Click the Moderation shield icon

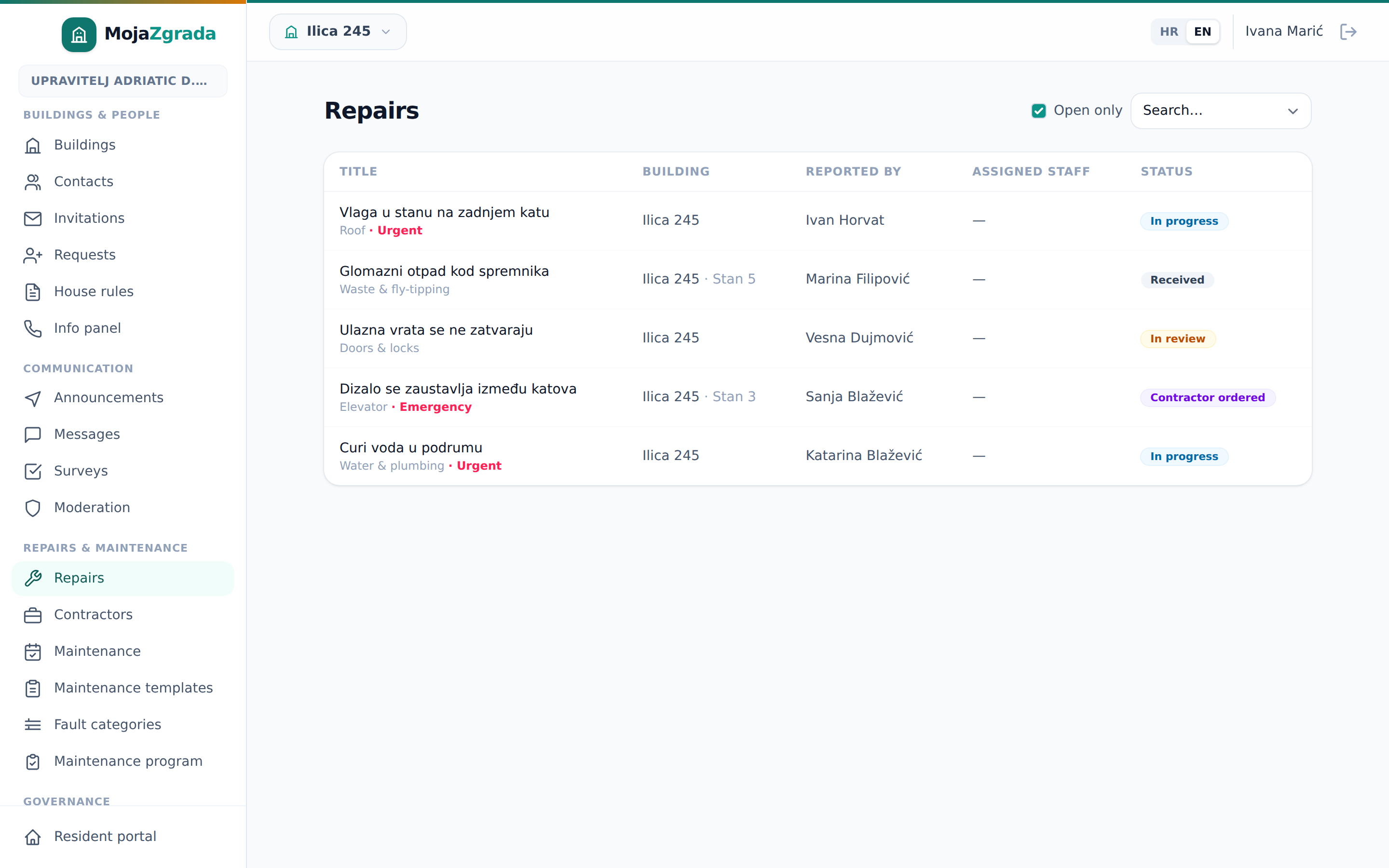(33, 508)
